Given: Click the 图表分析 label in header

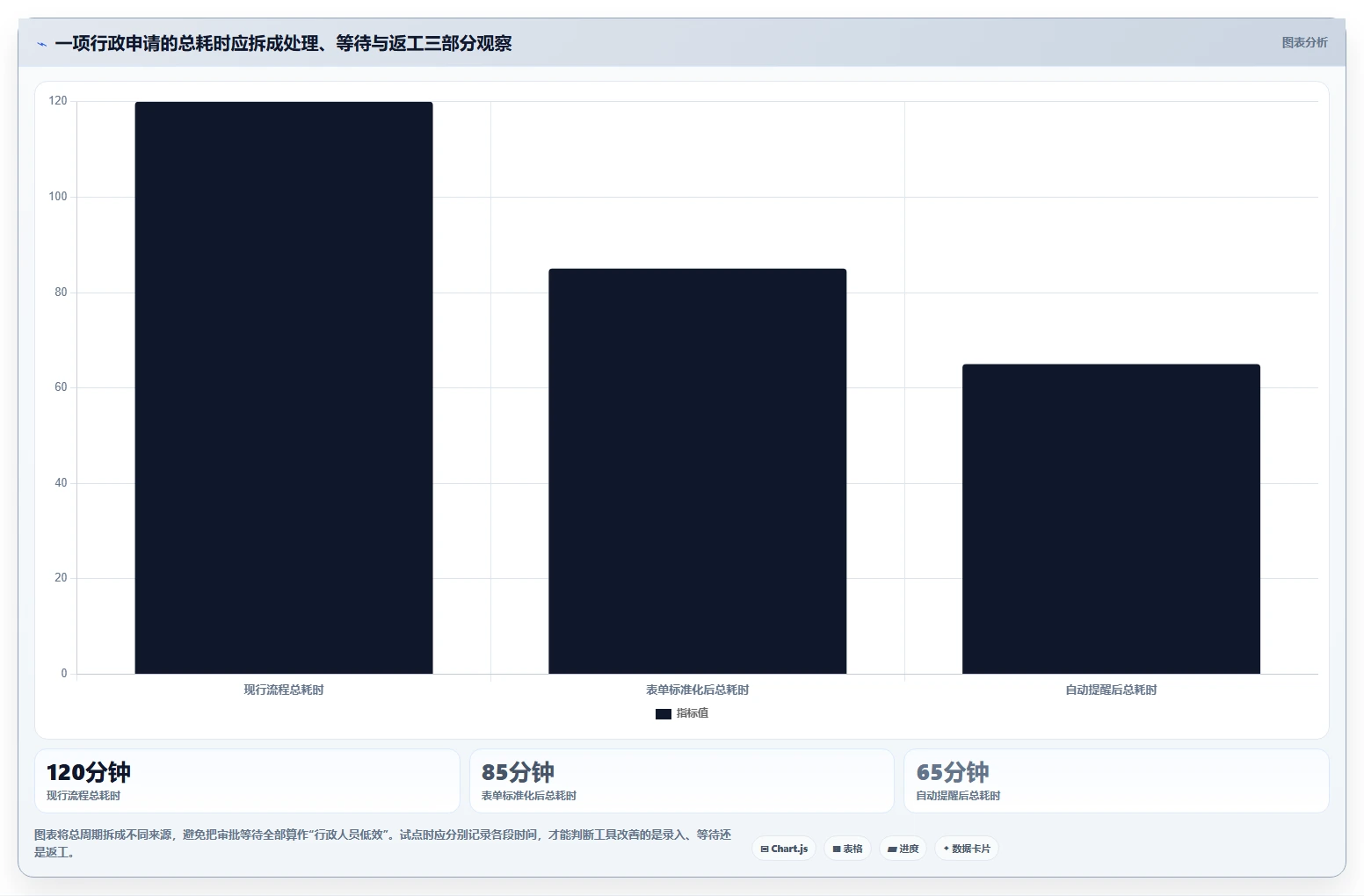Looking at the screenshot, I should [x=1304, y=42].
